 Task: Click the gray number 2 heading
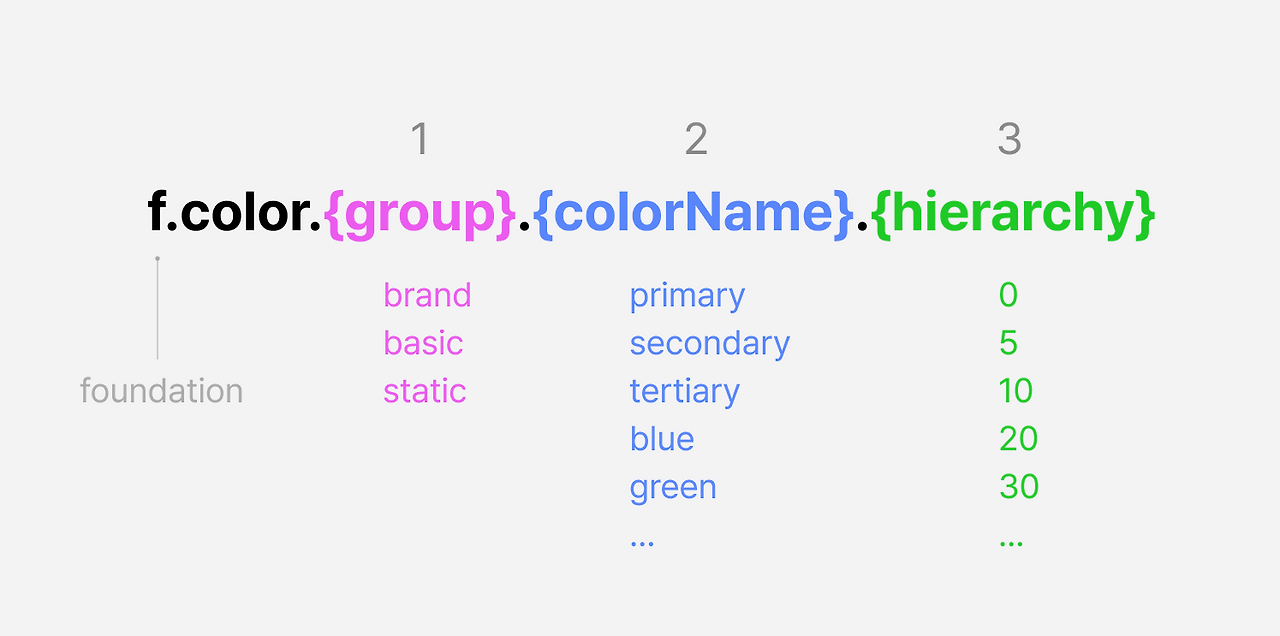pos(696,140)
